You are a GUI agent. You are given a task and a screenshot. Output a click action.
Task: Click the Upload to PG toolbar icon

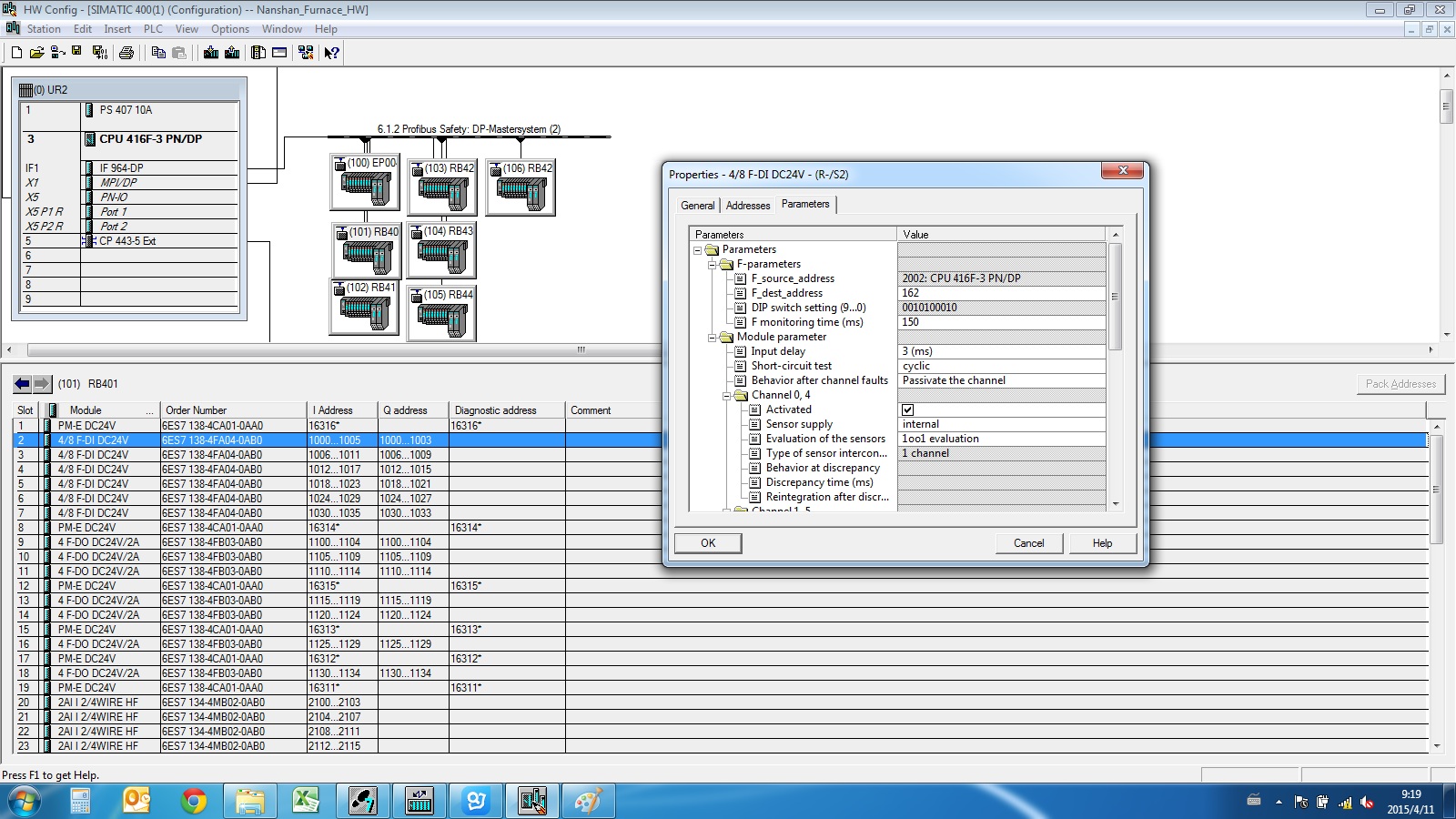(x=232, y=53)
